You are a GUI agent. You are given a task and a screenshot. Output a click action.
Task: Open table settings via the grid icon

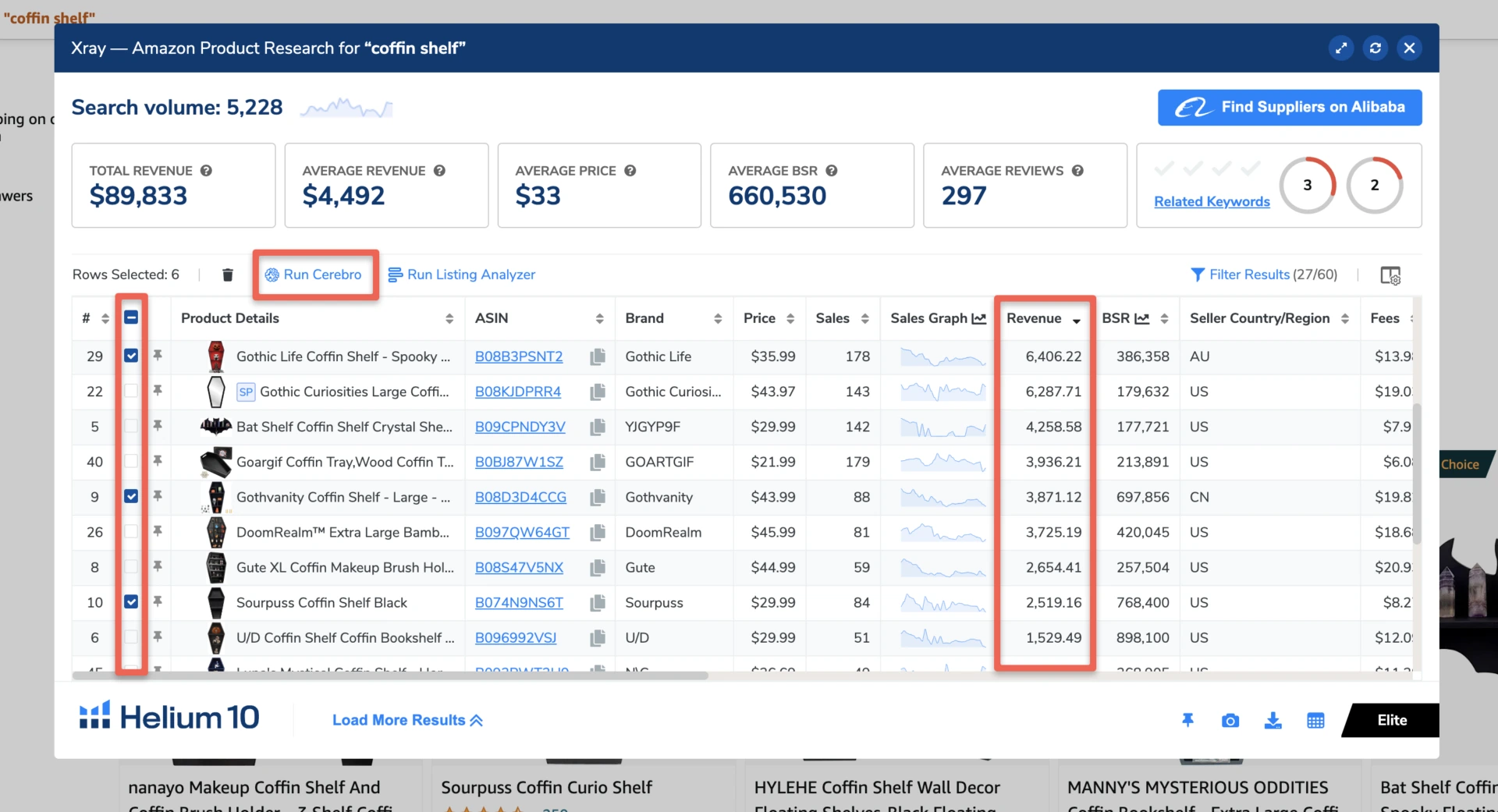point(1315,720)
